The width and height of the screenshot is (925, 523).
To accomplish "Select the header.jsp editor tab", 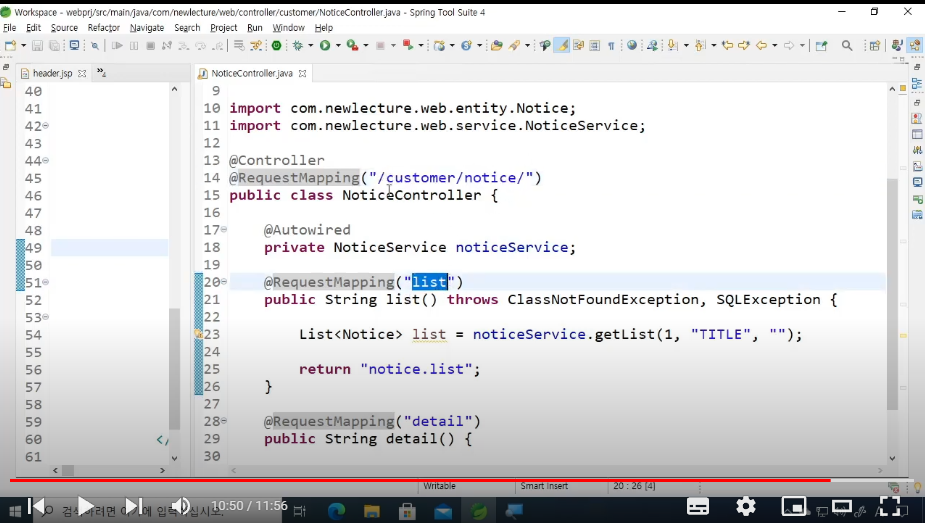I will [x=53, y=73].
